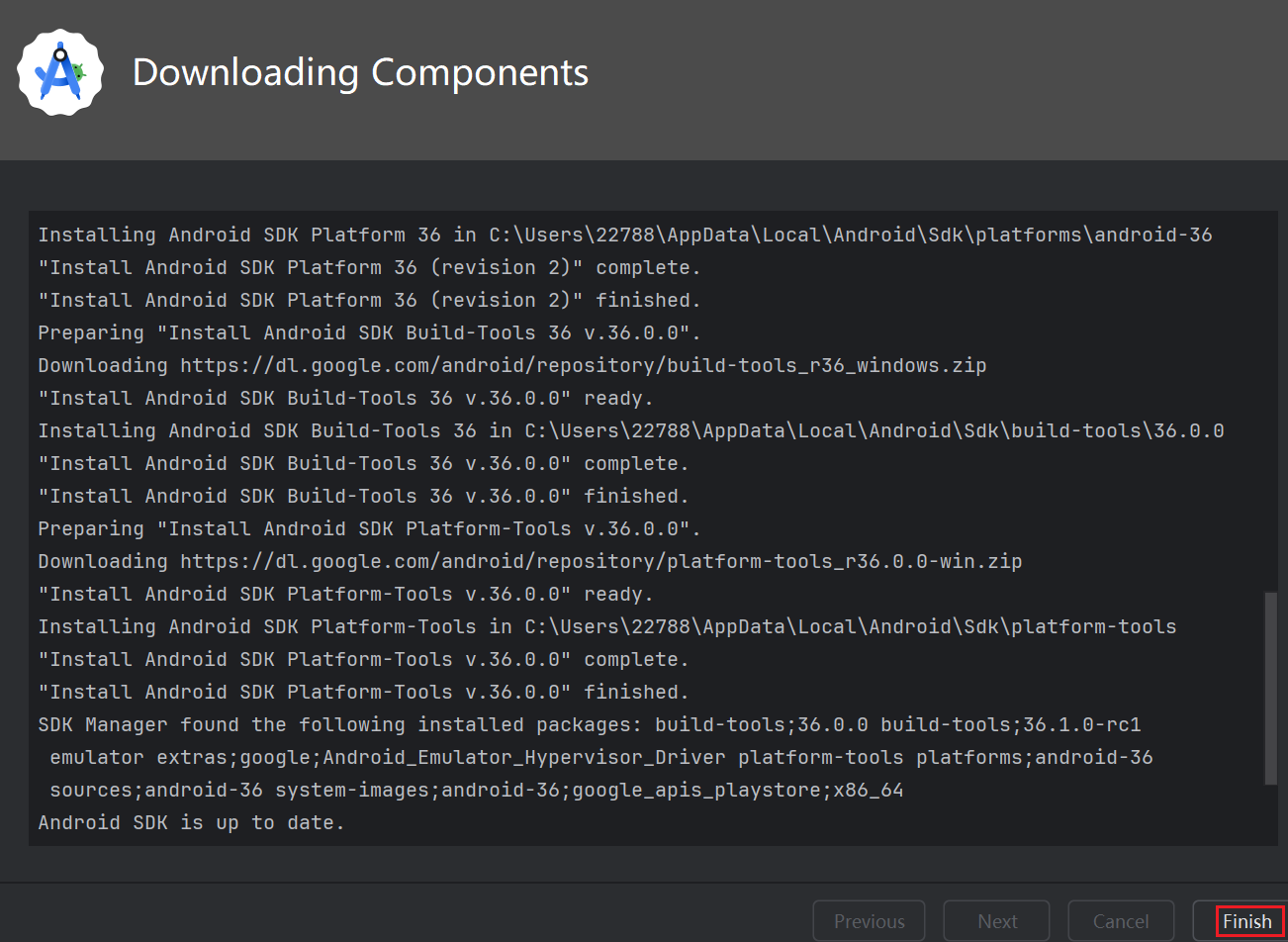
Task: Click the Android Studio logo icon
Action: pos(59,72)
